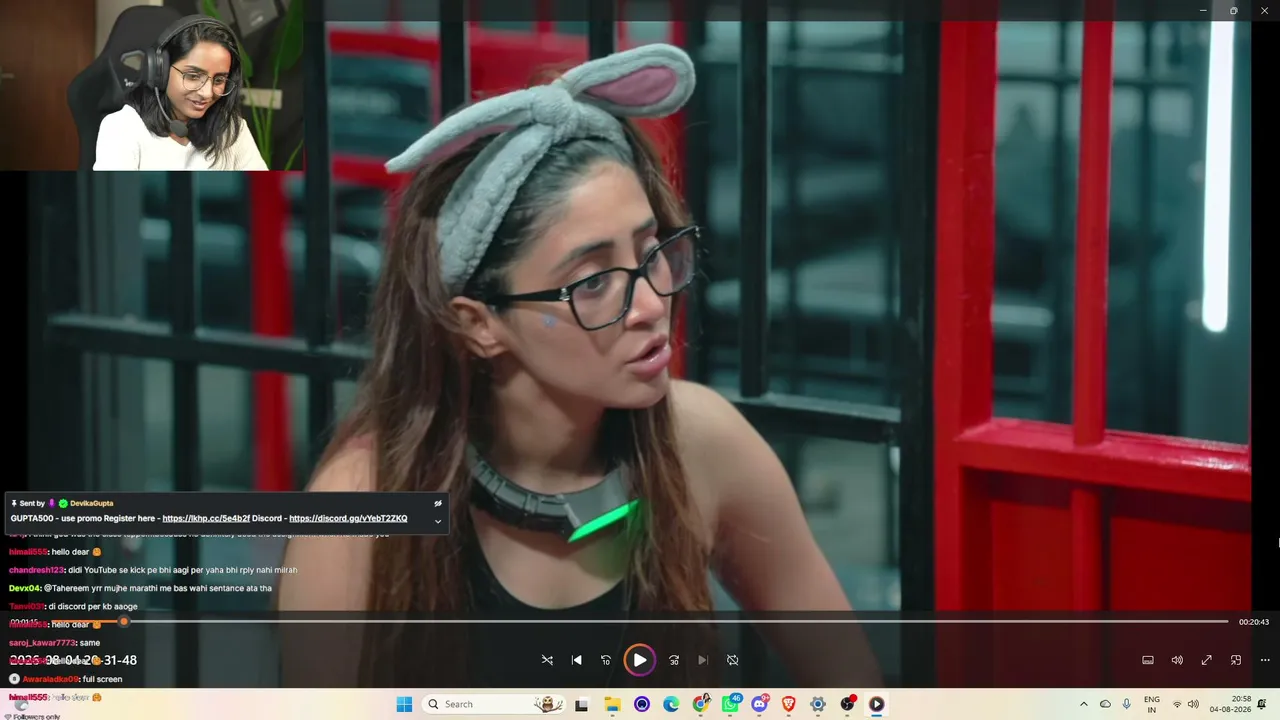1280x720 pixels.
Task: Open Task View from the taskbar
Action: click(x=581, y=704)
